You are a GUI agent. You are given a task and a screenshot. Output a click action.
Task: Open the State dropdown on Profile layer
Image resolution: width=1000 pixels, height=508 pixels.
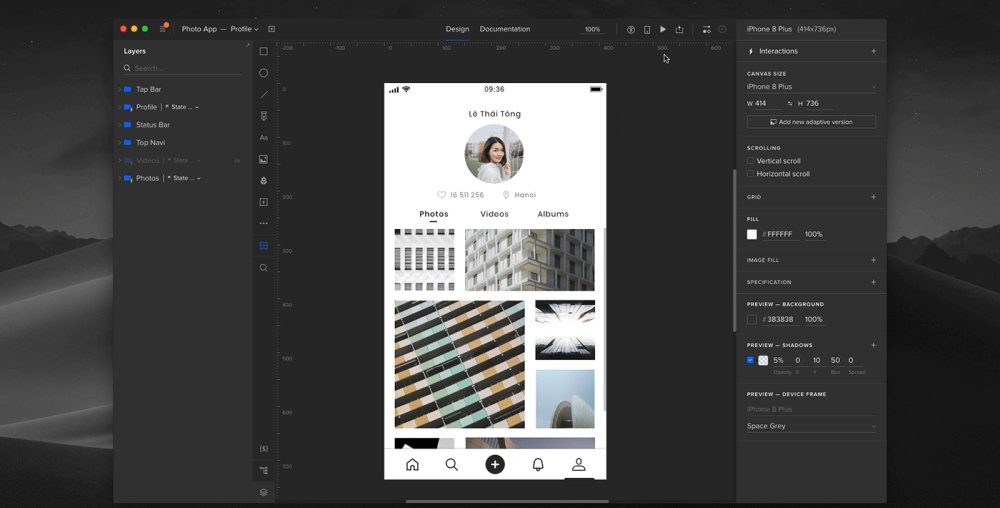pyautogui.click(x=184, y=107)
